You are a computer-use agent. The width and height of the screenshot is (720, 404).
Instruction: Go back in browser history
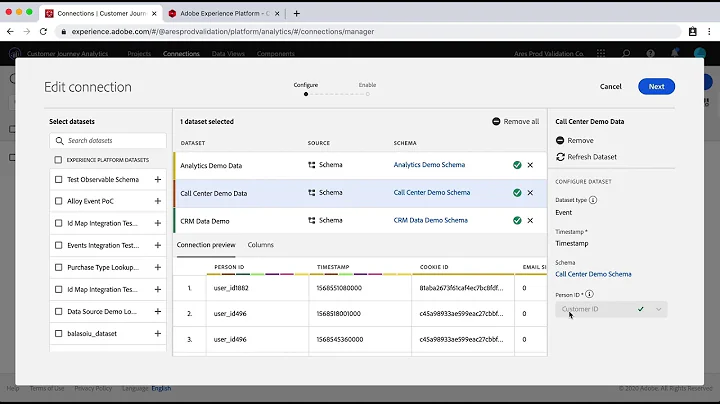coord(10,32)
